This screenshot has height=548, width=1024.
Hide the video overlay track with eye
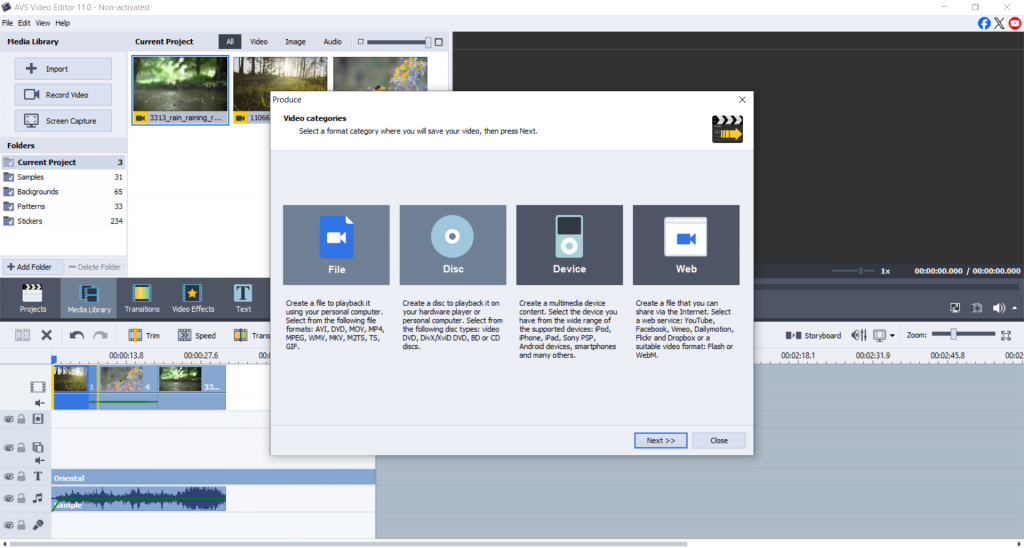[8, 448]
